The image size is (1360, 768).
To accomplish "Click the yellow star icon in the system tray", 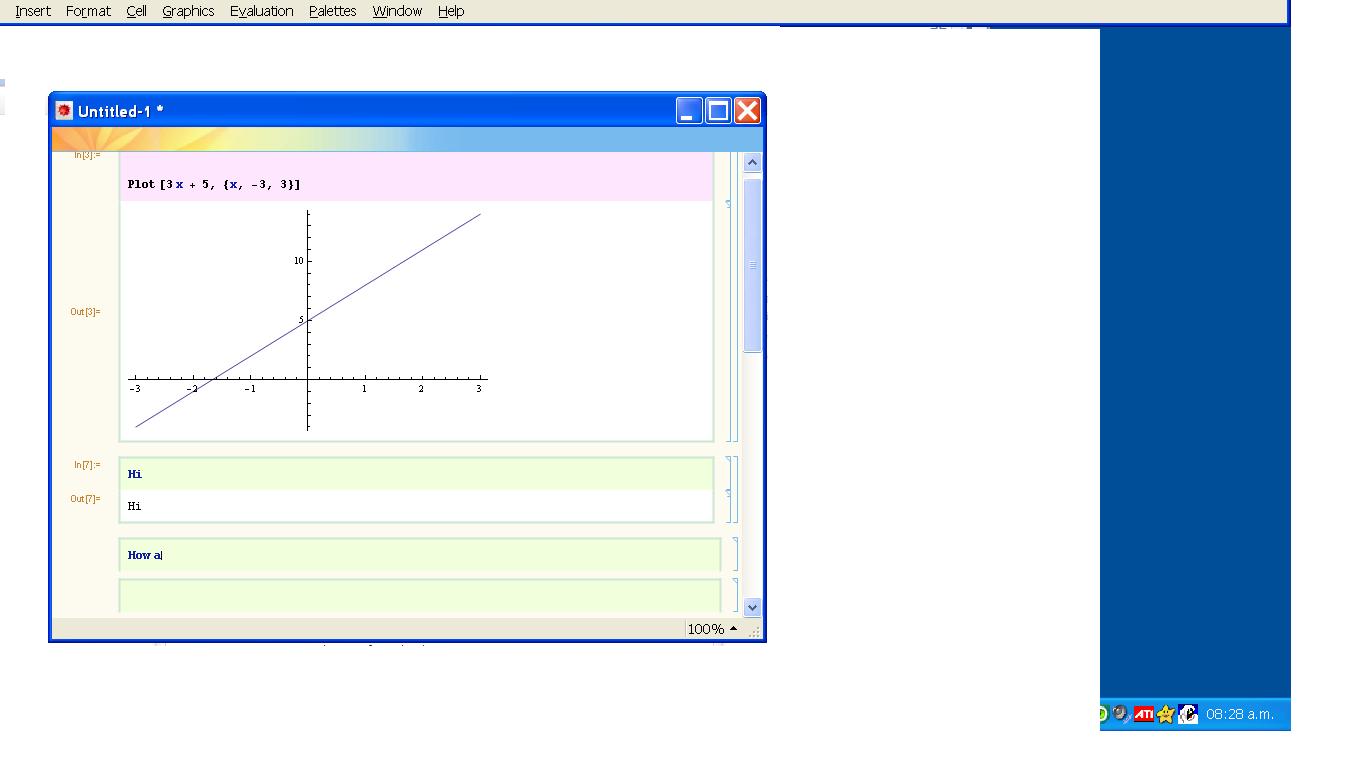I will pyautogui.click(x=1163, y=714).
